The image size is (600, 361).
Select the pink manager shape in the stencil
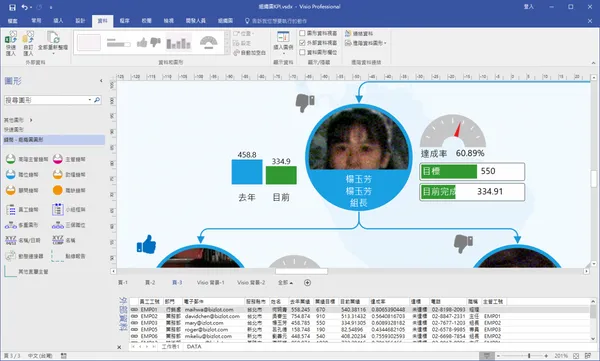57,159
